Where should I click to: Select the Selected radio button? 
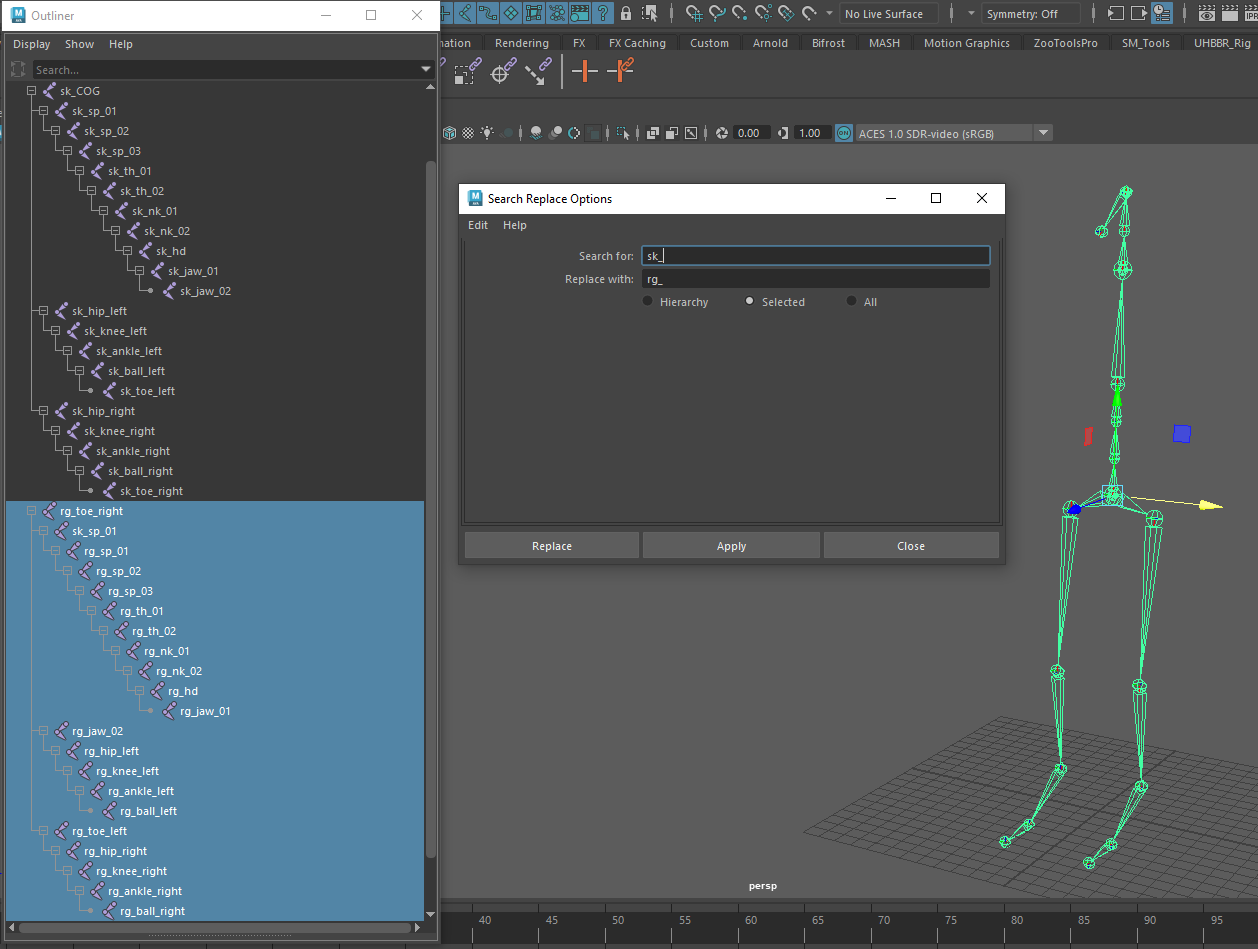coord(750,301)
